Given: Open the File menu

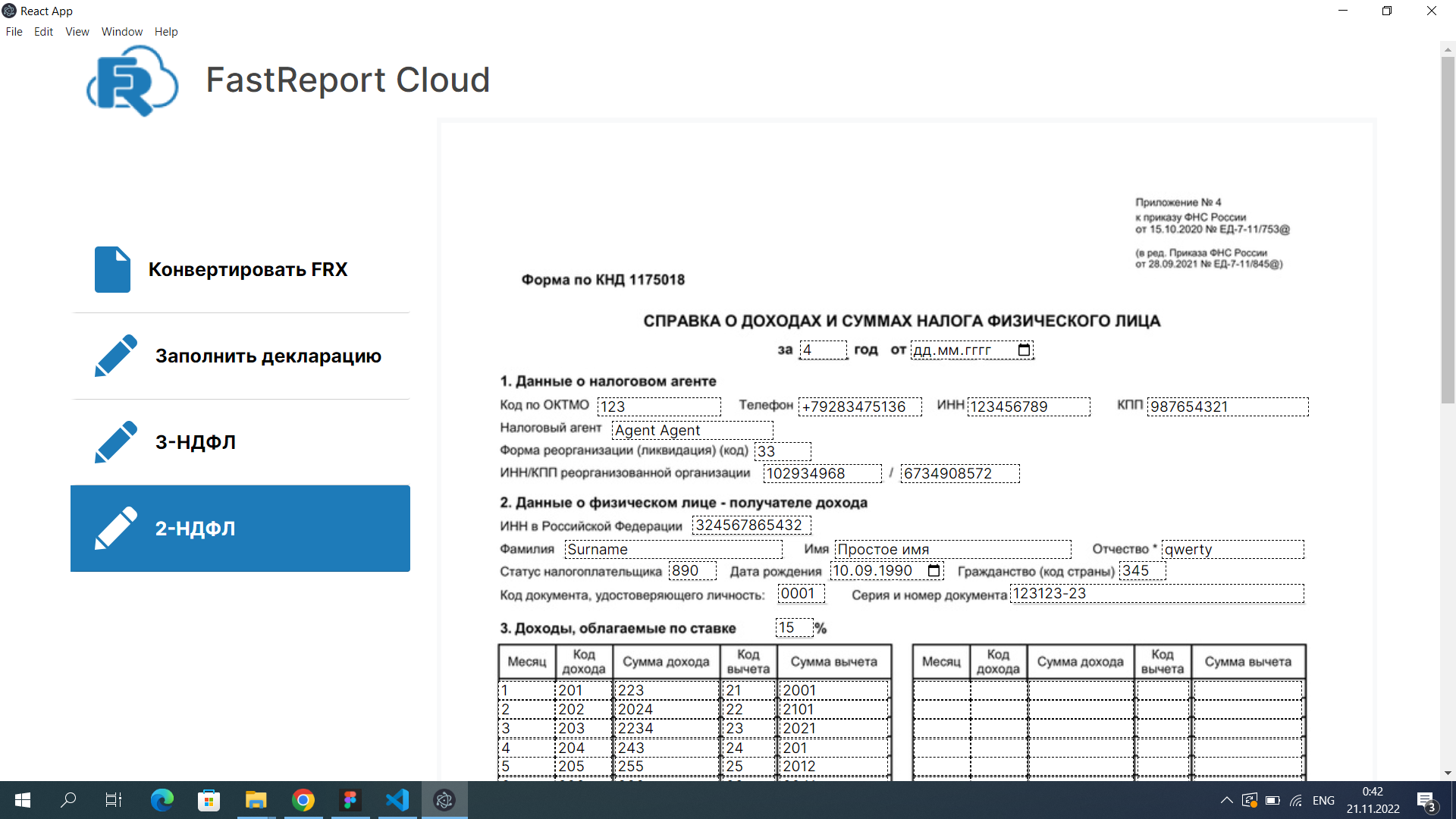Looking at the screenshot, I should (x=14, y=32).
